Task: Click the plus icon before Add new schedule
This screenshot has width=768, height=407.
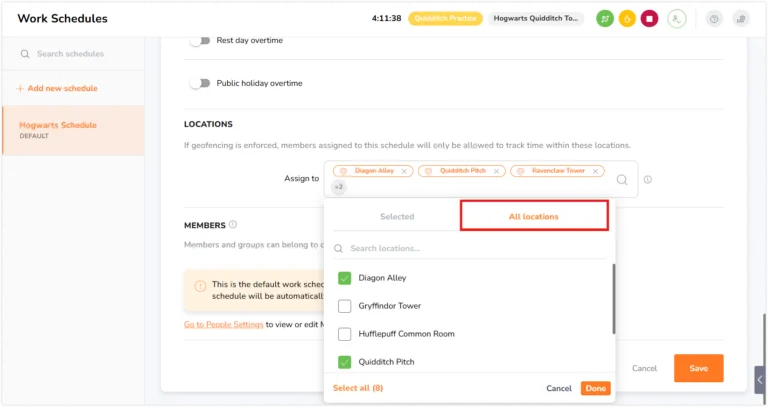Action: click(20, 89)
